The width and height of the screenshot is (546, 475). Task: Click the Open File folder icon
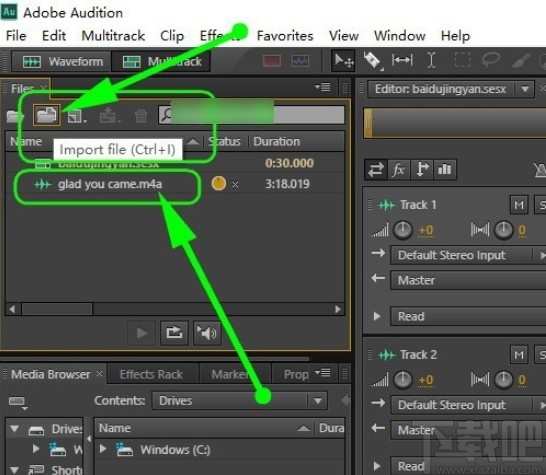coord(14,115)
